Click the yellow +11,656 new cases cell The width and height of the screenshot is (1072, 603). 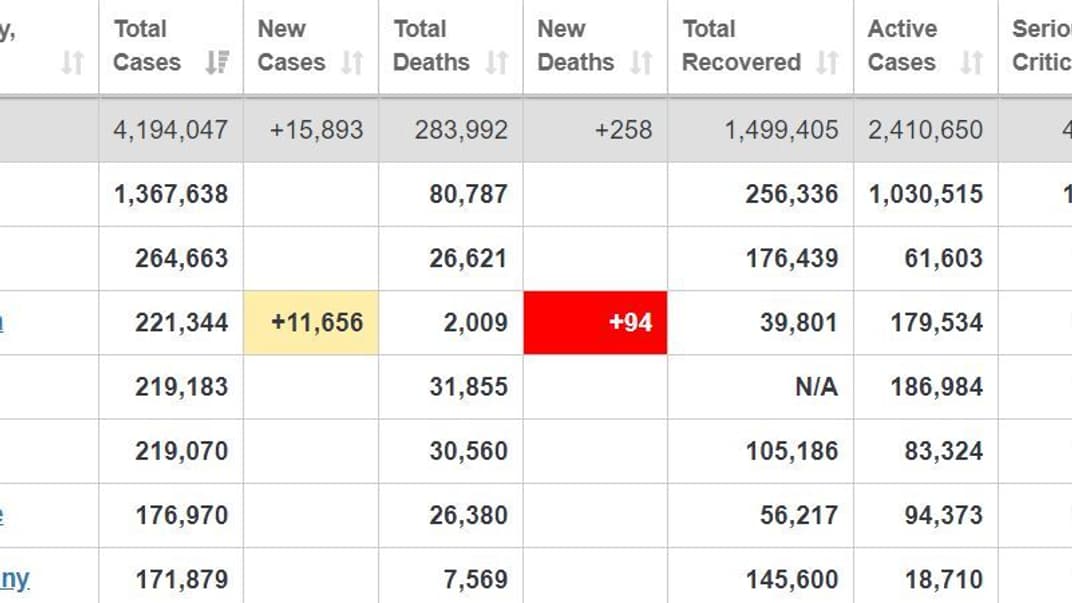(311, 323)
